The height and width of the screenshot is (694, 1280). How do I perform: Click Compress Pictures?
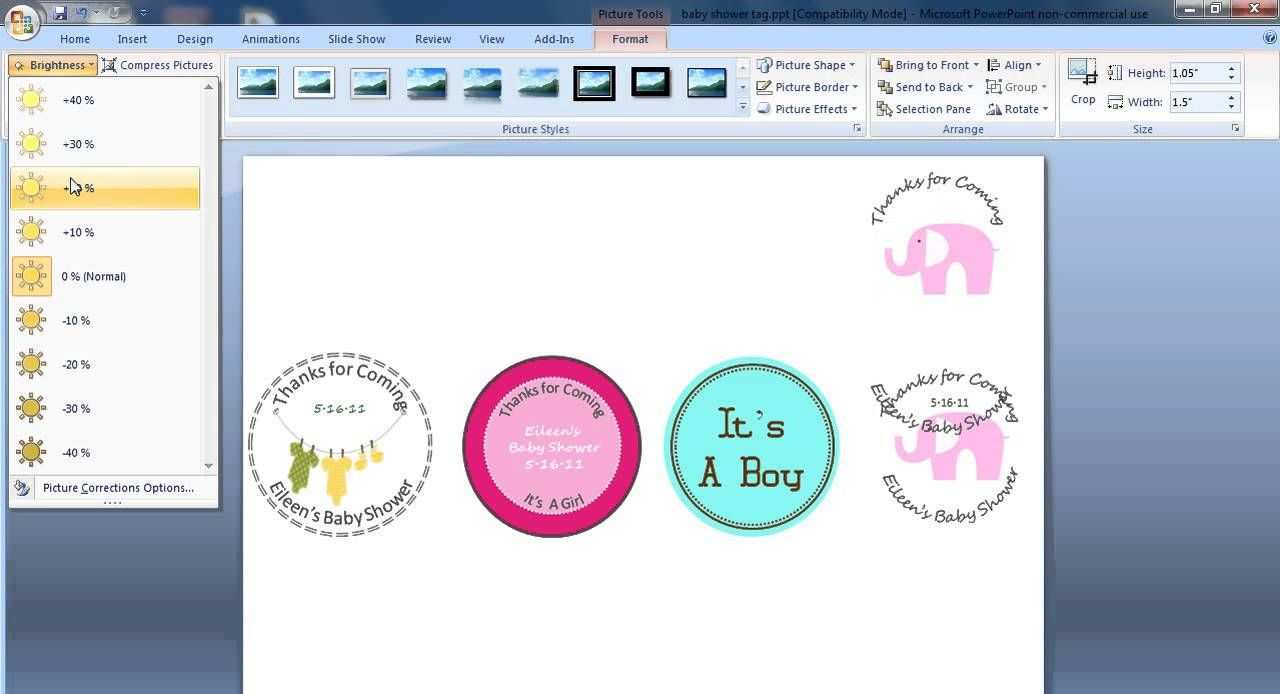point(158,65)
